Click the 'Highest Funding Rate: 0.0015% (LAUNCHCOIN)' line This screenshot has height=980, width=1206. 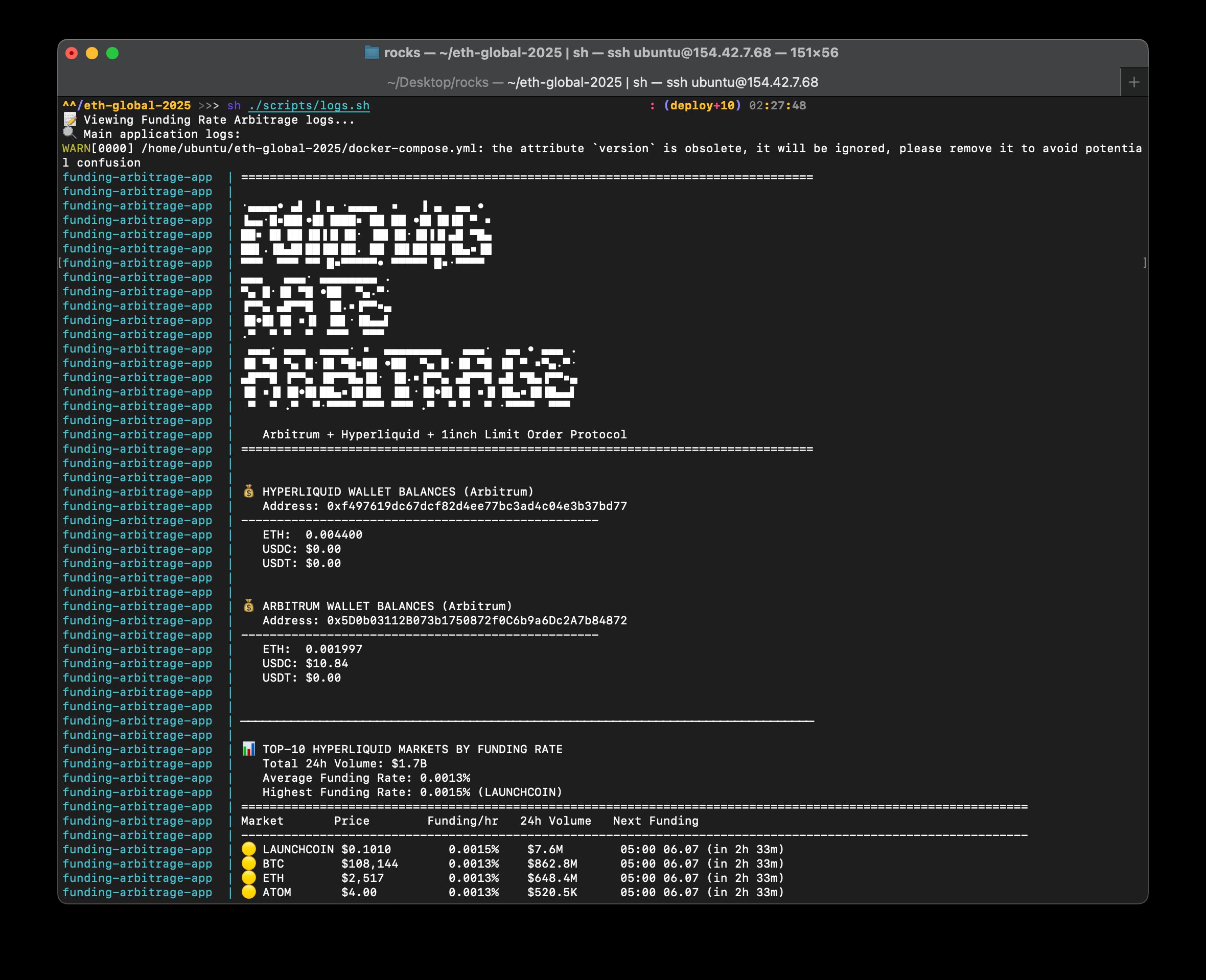coord(413,792)
